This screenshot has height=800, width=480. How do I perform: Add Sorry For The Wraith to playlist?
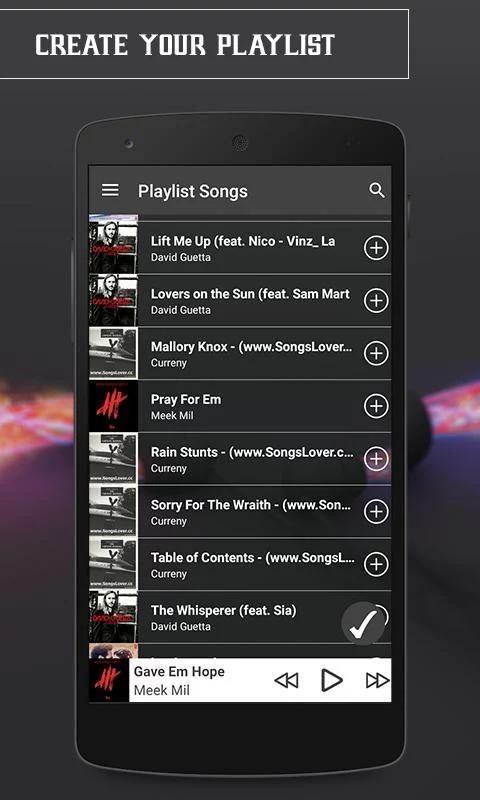pos(376,511)
